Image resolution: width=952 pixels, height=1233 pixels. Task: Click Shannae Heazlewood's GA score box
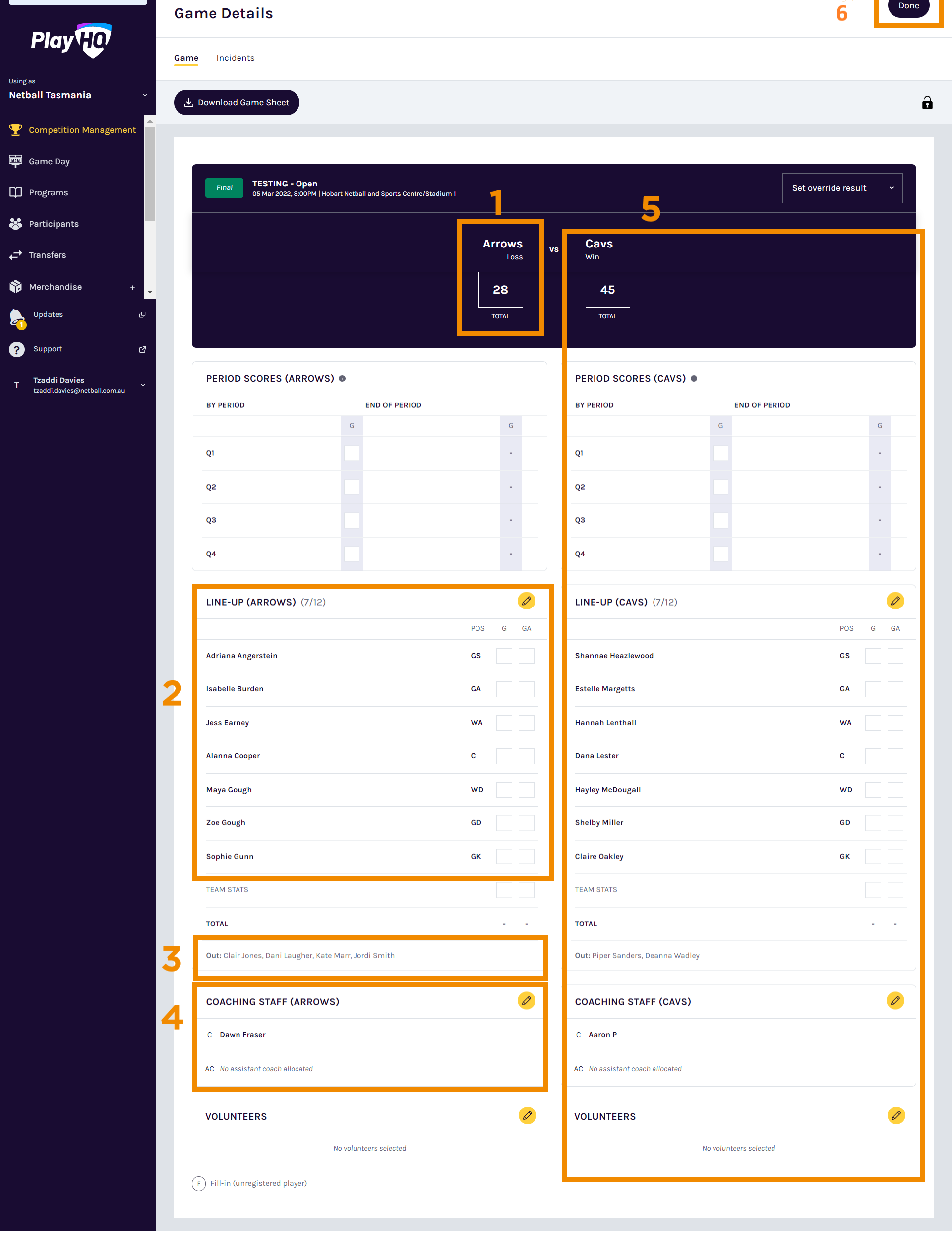[x=894, y=656]
